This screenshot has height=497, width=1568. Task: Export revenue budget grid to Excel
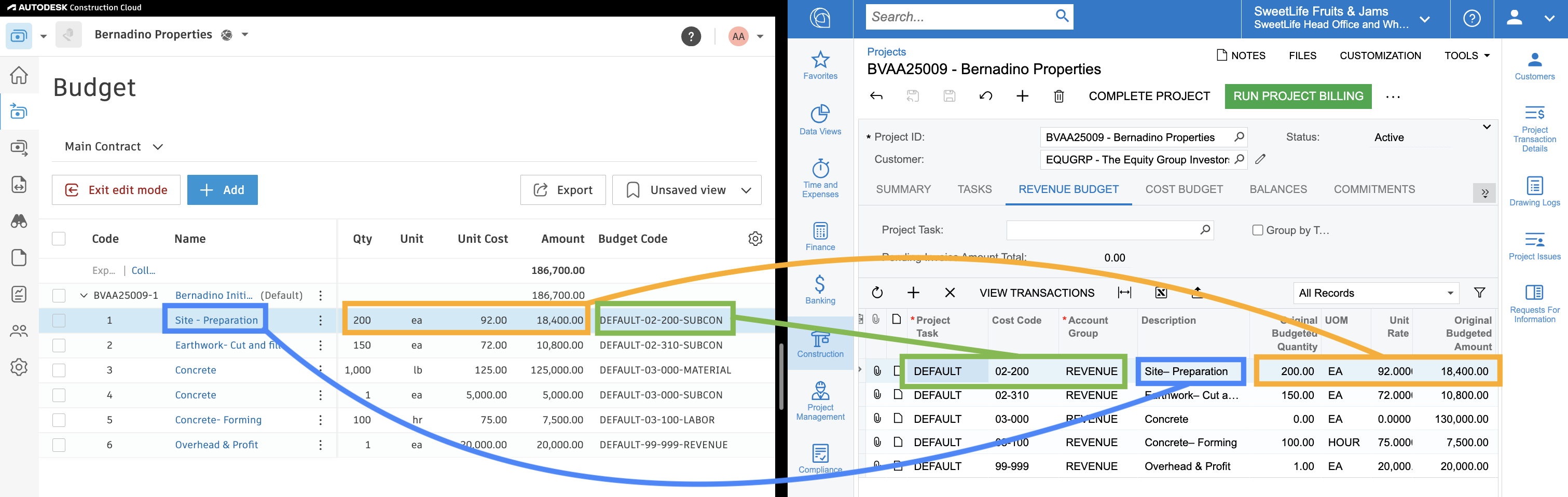coord(1161,293)
